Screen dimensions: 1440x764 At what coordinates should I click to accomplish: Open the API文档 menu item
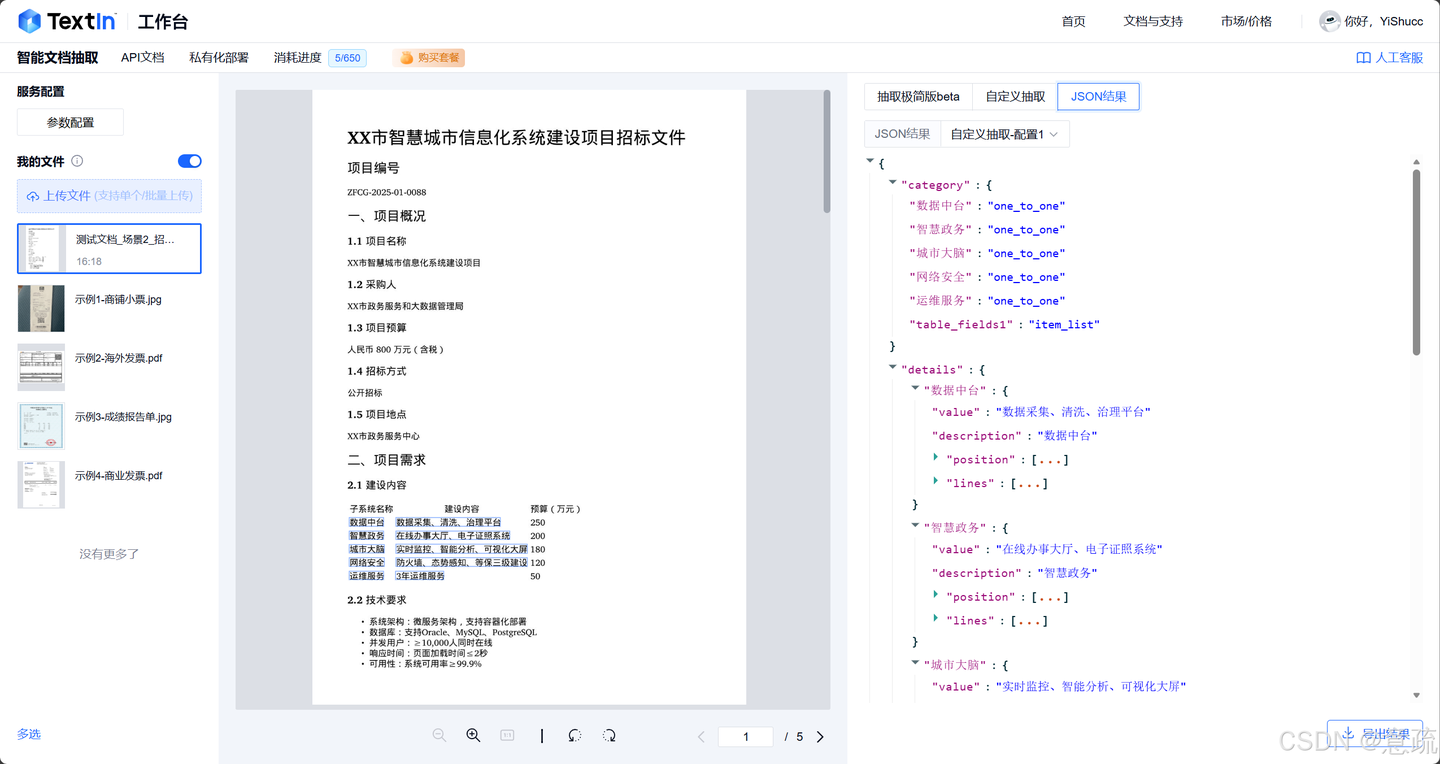(142, 58)
